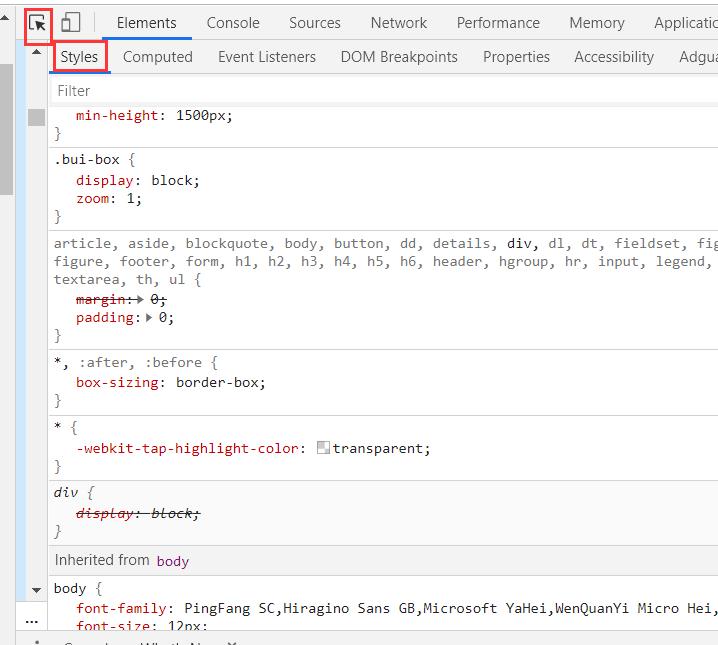Go to the Network tab

pos(398,23)
